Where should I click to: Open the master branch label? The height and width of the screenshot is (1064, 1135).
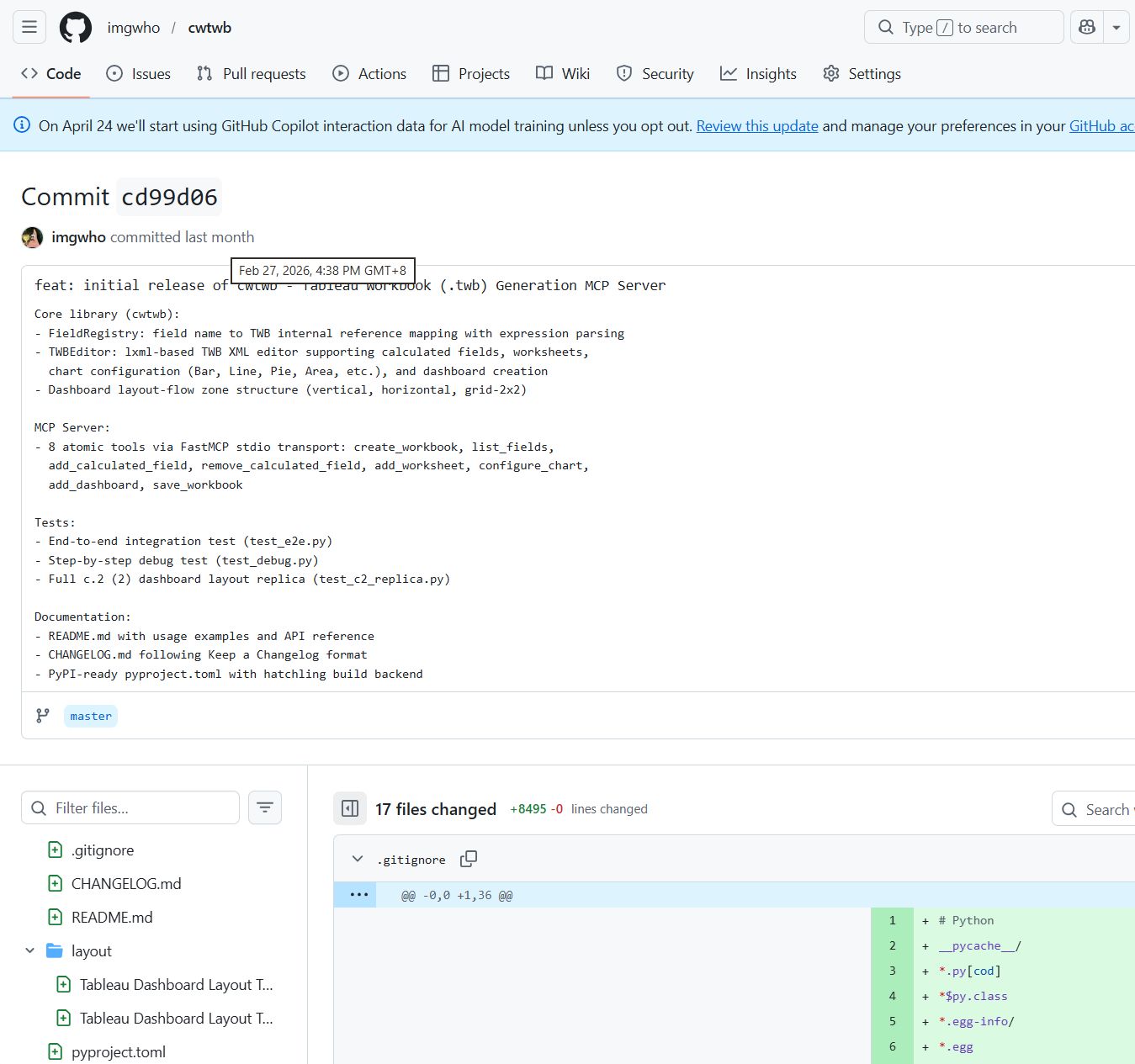[x=91, y=716]
